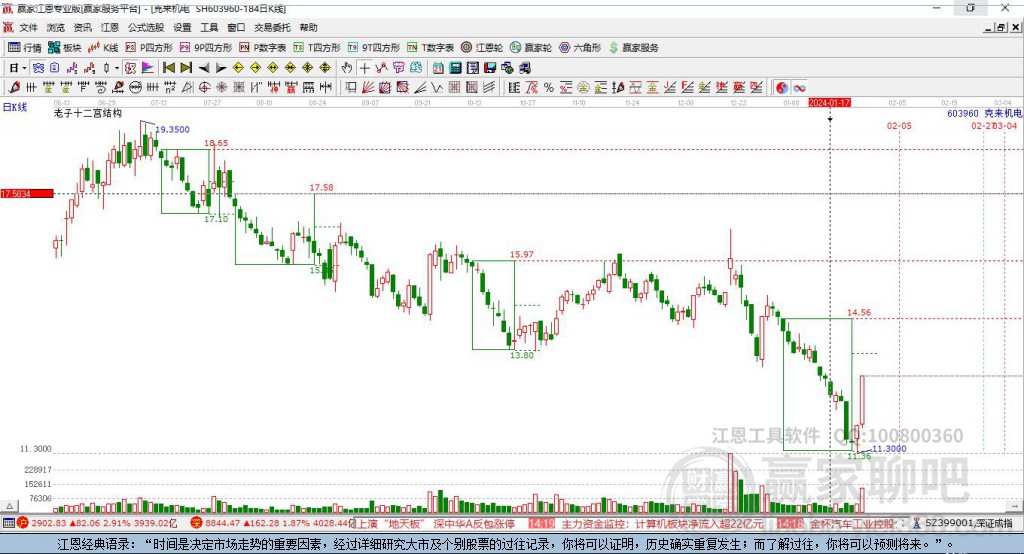Click the floppy disk save icon
This screenshot has width=1024, height=554.
pos(490,68)
